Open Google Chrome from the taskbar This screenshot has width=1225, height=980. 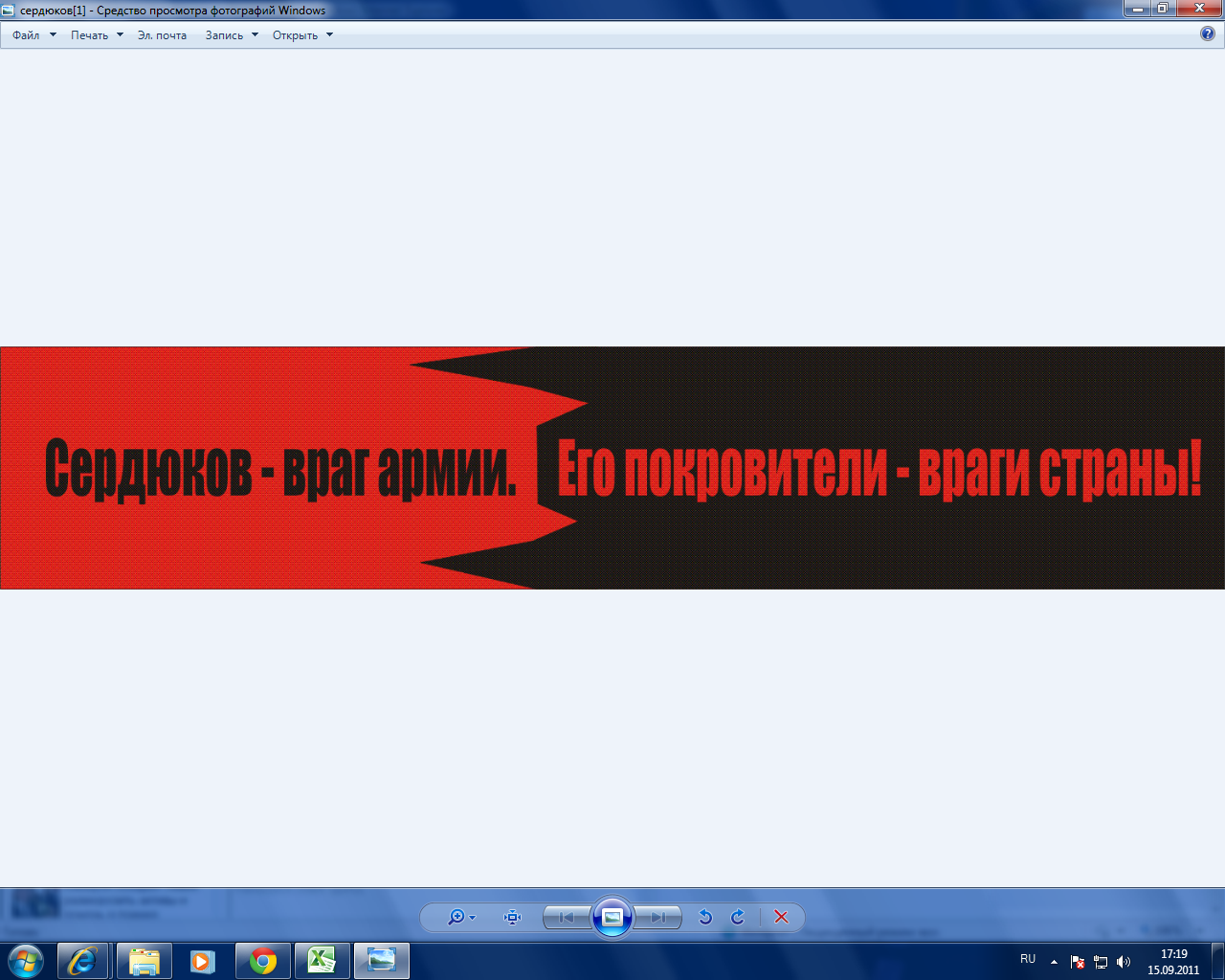262,961
